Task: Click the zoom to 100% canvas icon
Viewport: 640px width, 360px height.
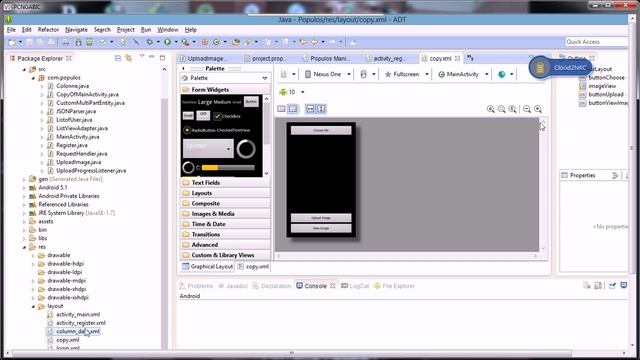Action: click(512, 109)
